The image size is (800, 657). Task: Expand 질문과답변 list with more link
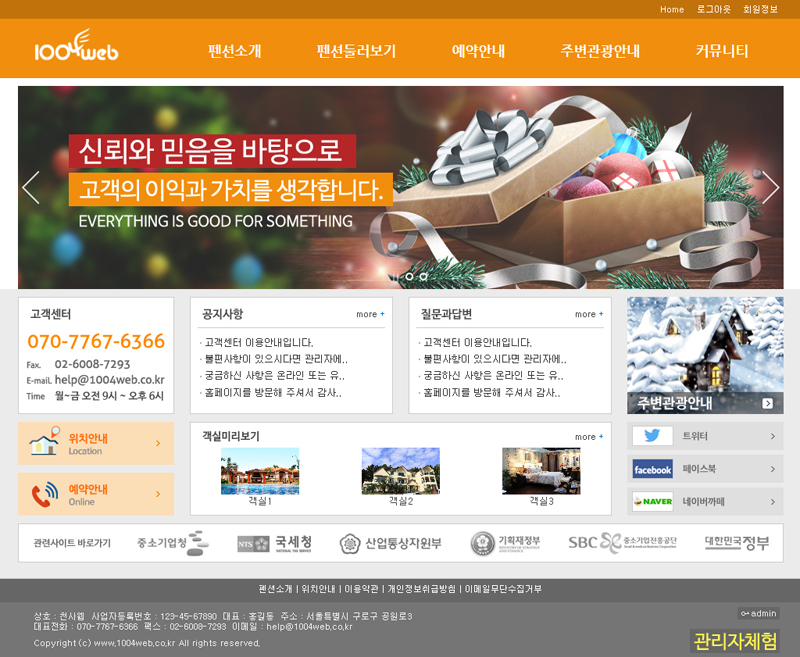589,314
